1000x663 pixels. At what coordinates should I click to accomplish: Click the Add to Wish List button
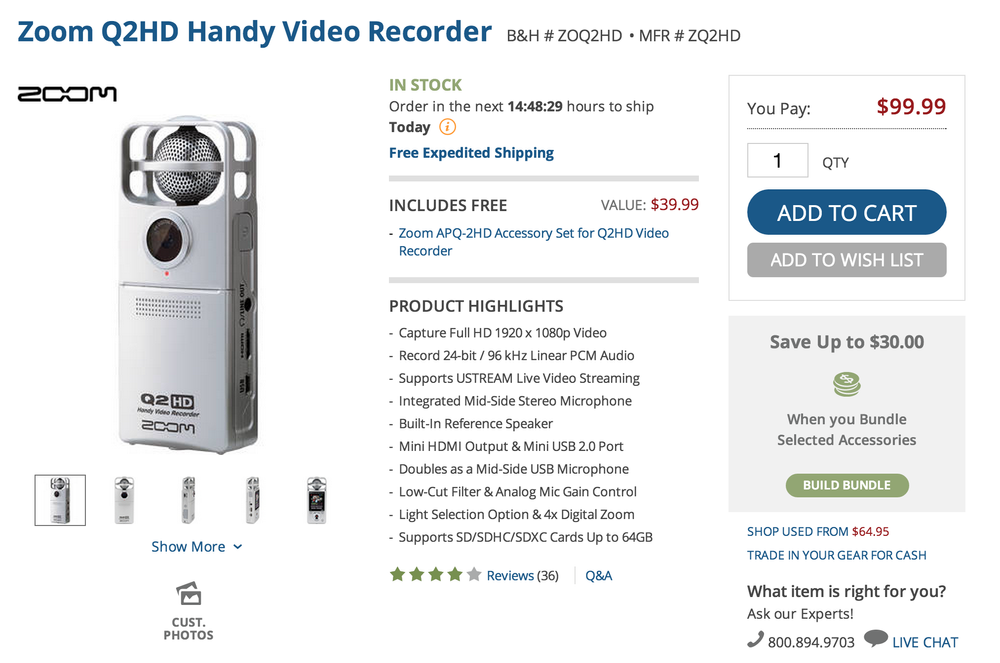pyautogui.click(x=846, y=260)
